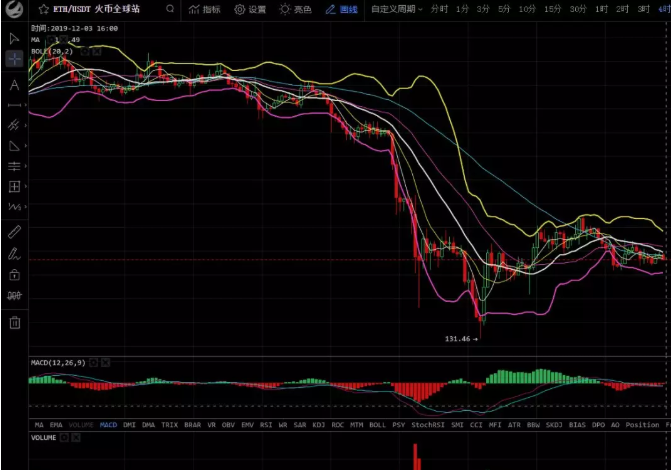
Task: Switch to the KDJ indicator tab
Action: [318, 425]
